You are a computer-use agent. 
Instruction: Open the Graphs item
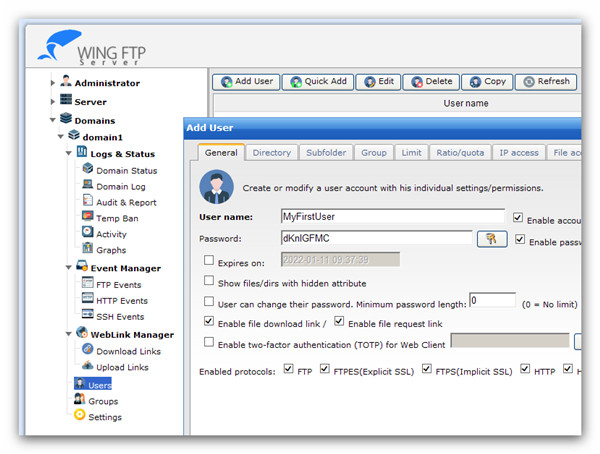click(x=111, y=250)
